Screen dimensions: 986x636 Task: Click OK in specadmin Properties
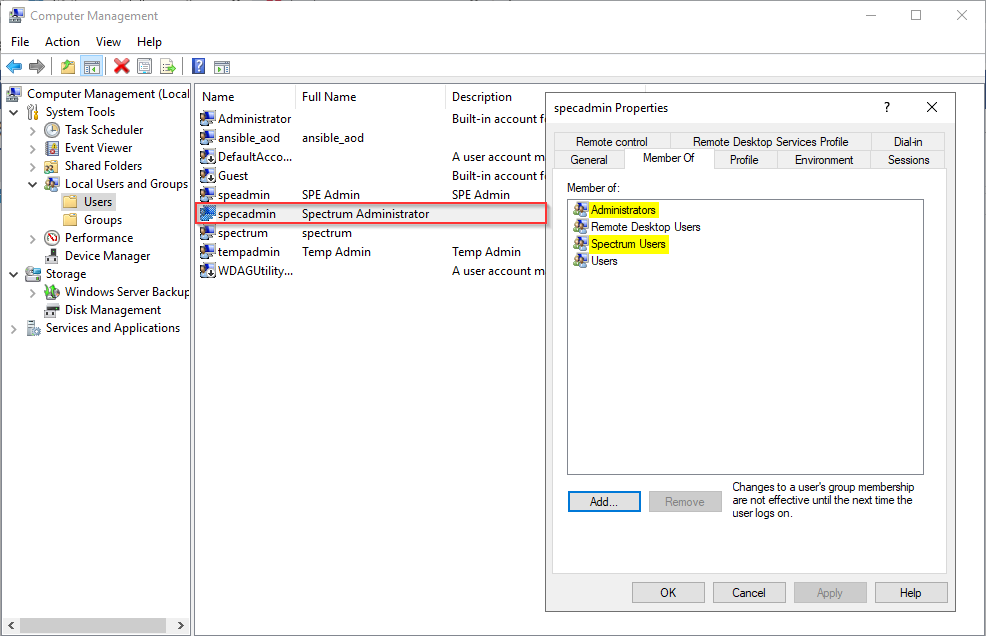pyautogui.click(x=668, y=593)
